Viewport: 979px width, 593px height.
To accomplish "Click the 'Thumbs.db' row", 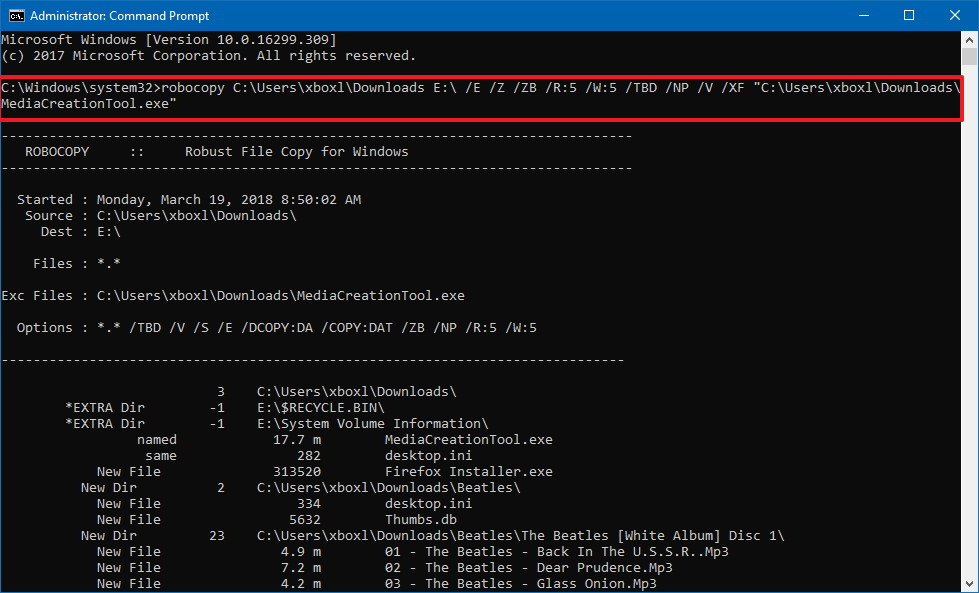I will [x=277, y=520].
